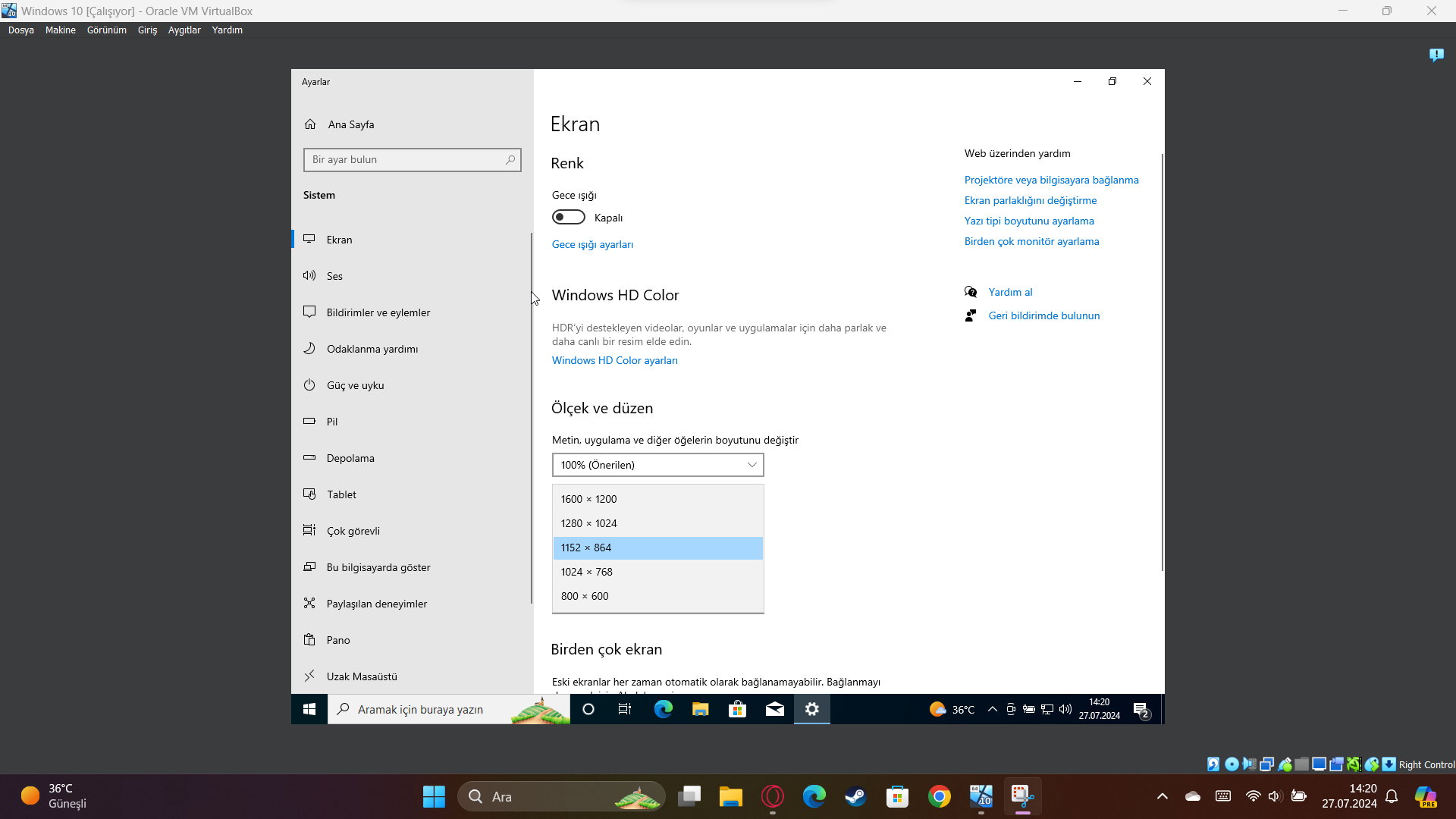
Task: Open the scale percentage dropdown
Action: click(x=657, y=465)
